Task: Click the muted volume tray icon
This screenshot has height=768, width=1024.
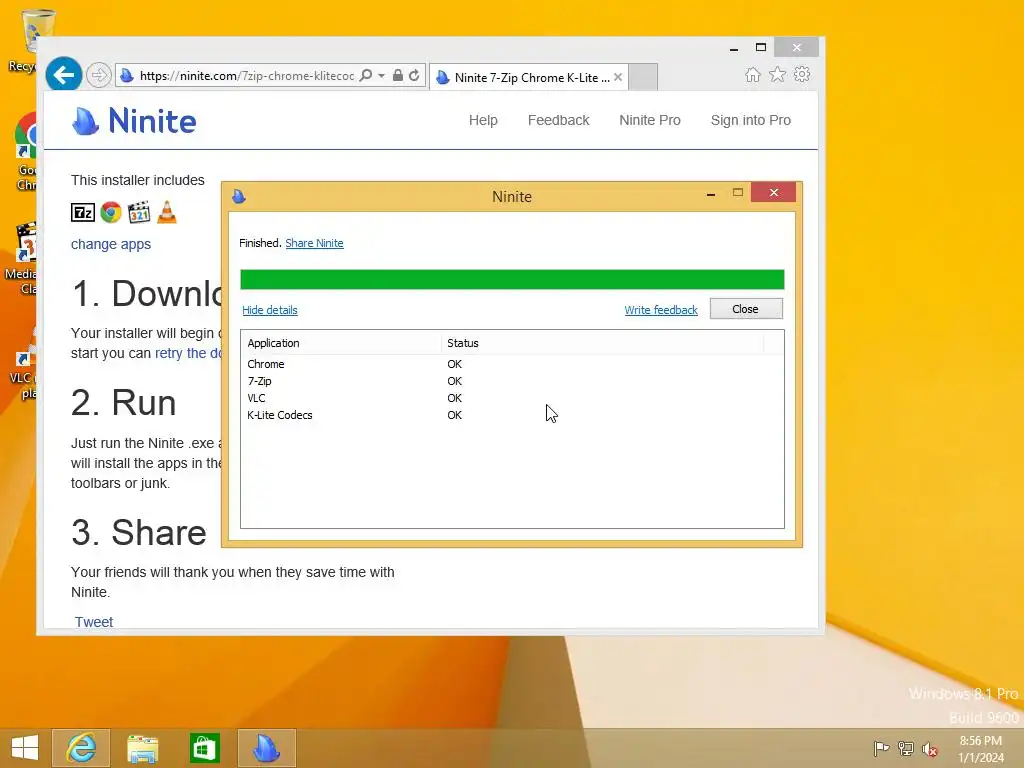Action: click(929, 749)
